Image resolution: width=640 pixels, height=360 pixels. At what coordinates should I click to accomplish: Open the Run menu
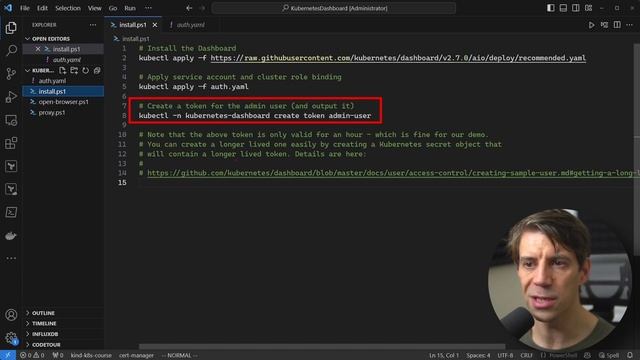[130, 8]
